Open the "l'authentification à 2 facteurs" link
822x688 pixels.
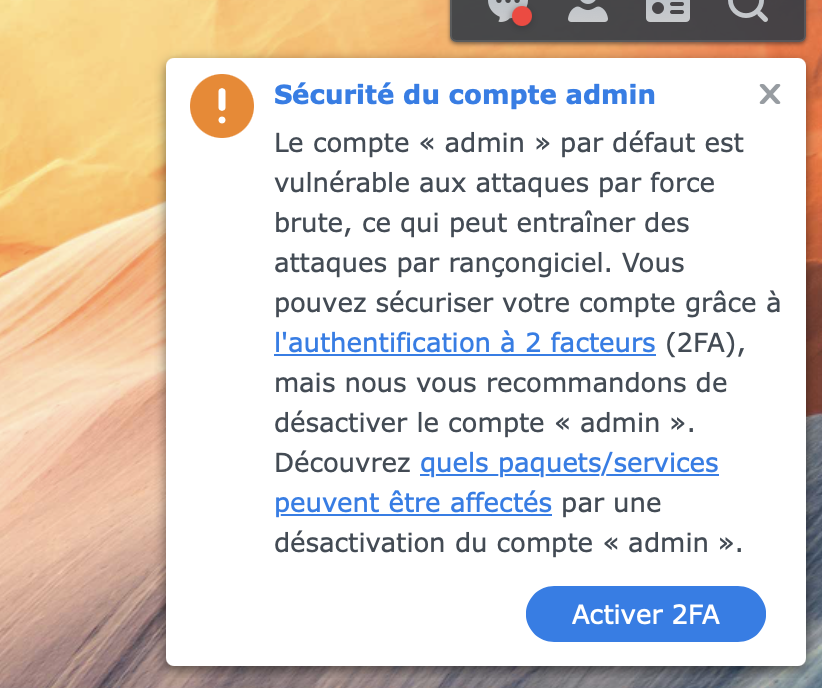465,343
